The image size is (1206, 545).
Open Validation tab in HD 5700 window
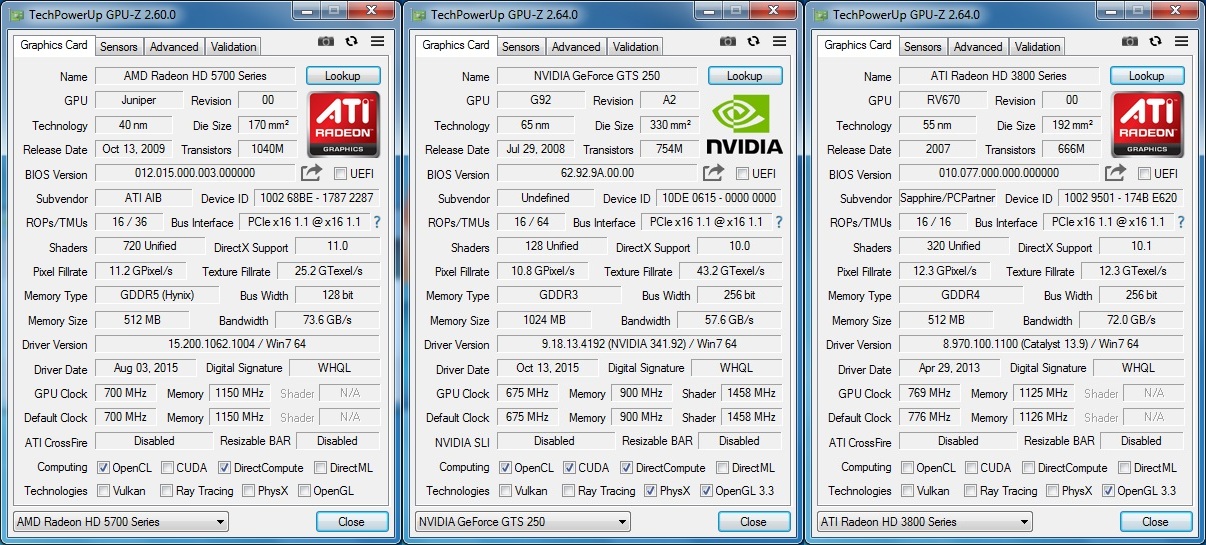234,47
